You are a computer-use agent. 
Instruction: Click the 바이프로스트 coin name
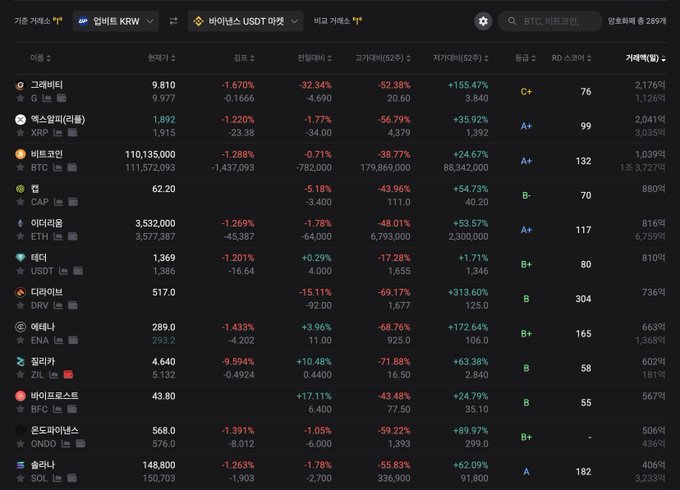[55, 396]
